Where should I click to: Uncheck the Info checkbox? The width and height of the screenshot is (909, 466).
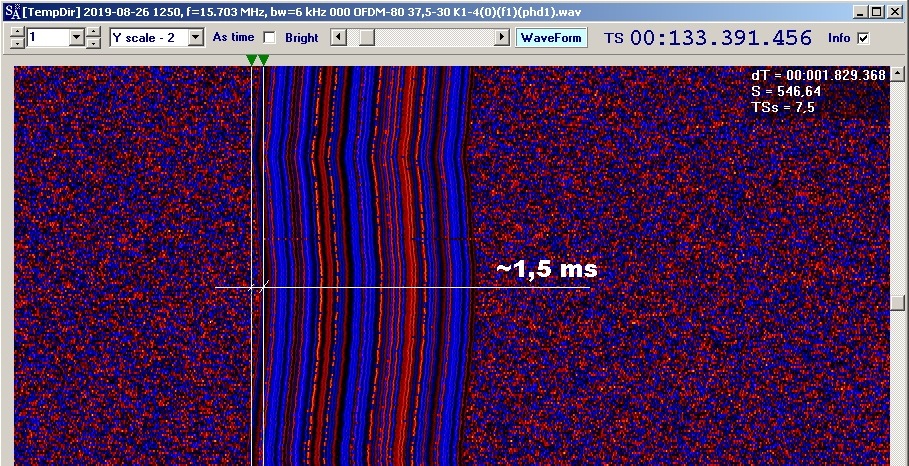tap(864, 38)
